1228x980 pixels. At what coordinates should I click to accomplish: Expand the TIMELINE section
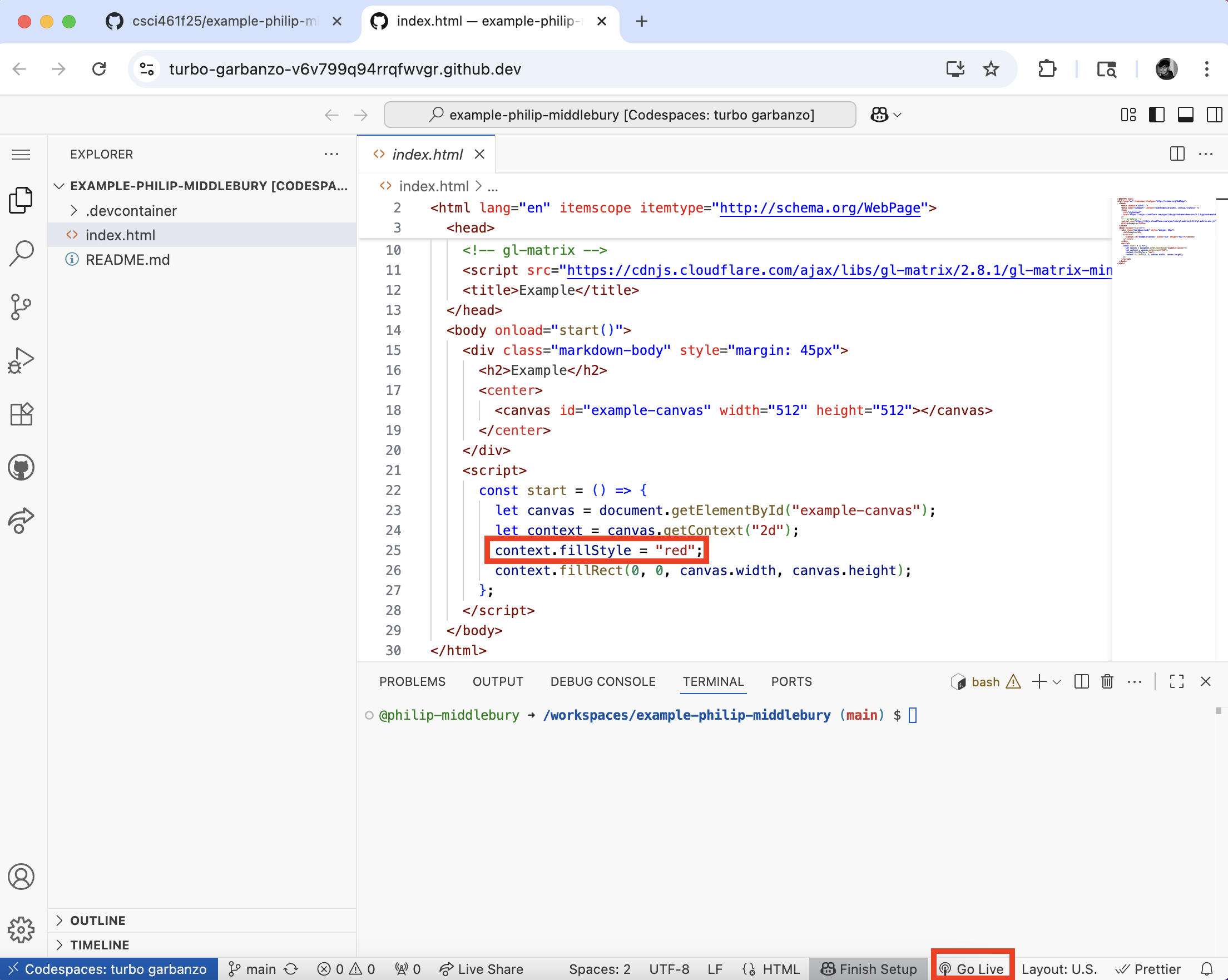[x=202, y=945]
